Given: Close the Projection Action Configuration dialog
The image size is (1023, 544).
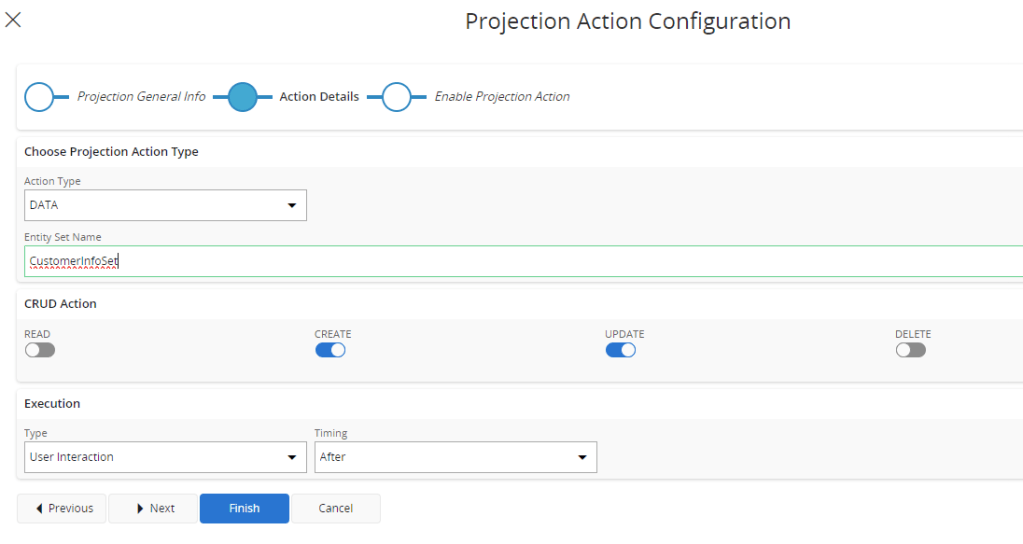Looking at the screenshot, I should [13, 20].
